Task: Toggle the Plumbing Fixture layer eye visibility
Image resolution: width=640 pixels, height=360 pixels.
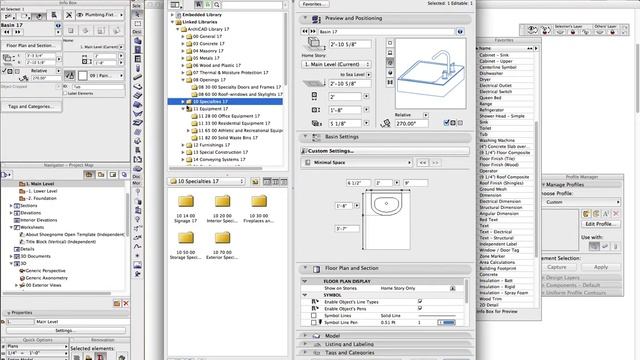Action: 80,15
